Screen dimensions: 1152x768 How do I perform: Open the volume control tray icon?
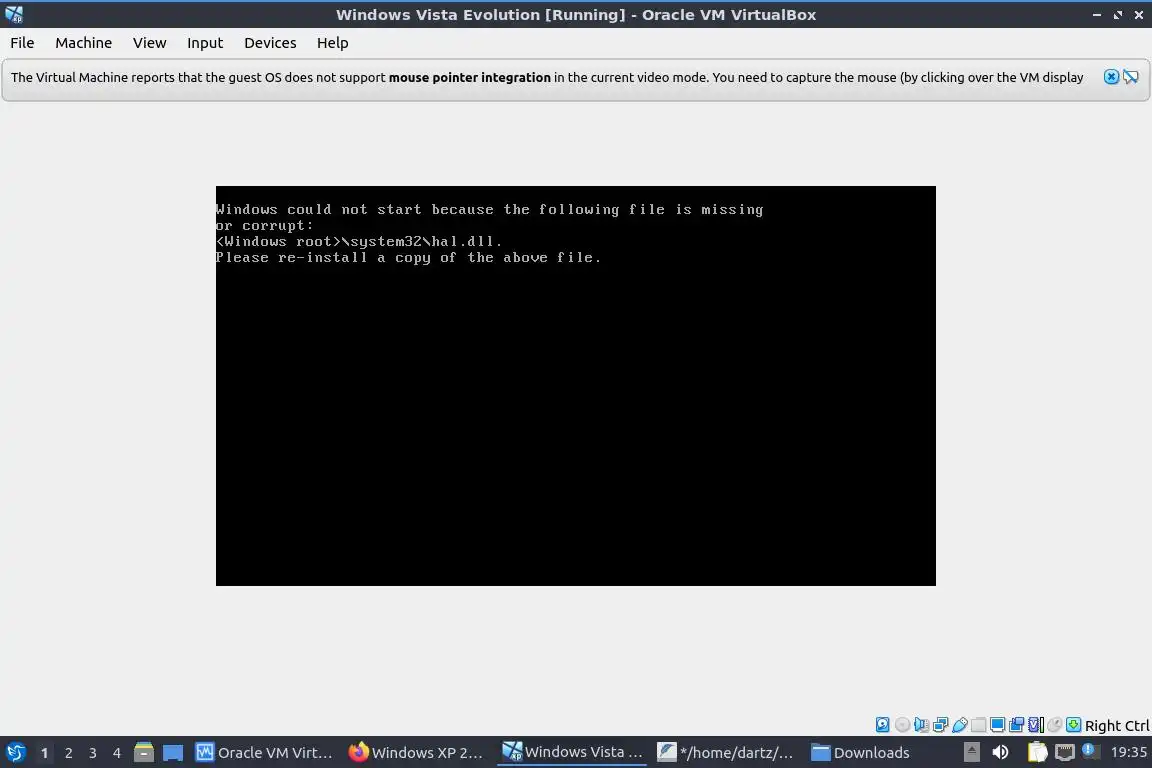1000,752
